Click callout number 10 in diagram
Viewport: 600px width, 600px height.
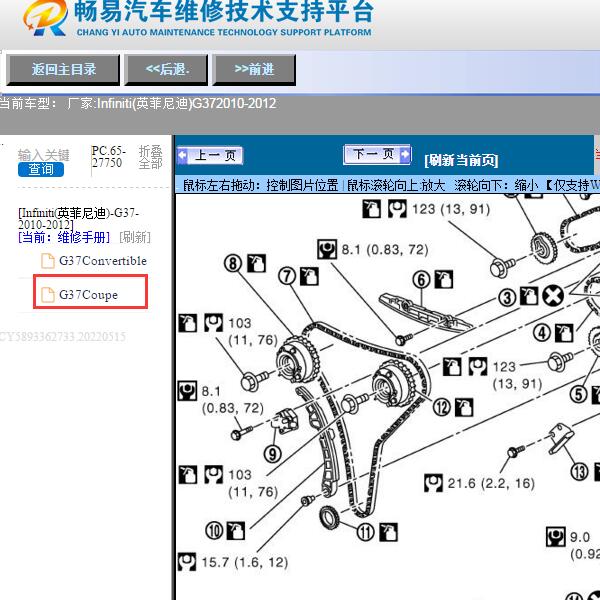pos(214,530)
